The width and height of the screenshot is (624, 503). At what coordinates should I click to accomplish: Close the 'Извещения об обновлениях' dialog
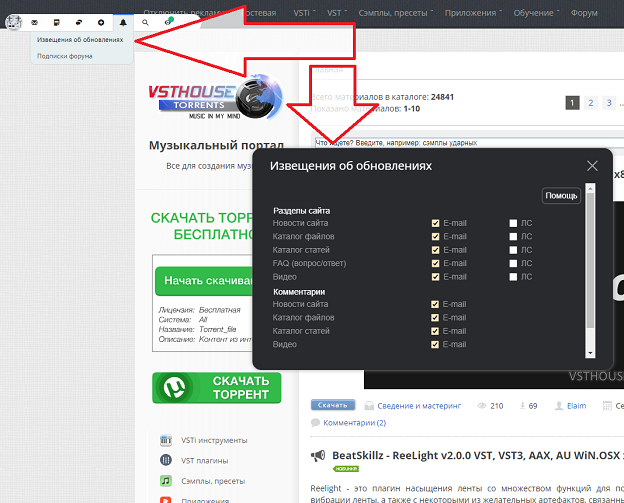click(592, 166)
